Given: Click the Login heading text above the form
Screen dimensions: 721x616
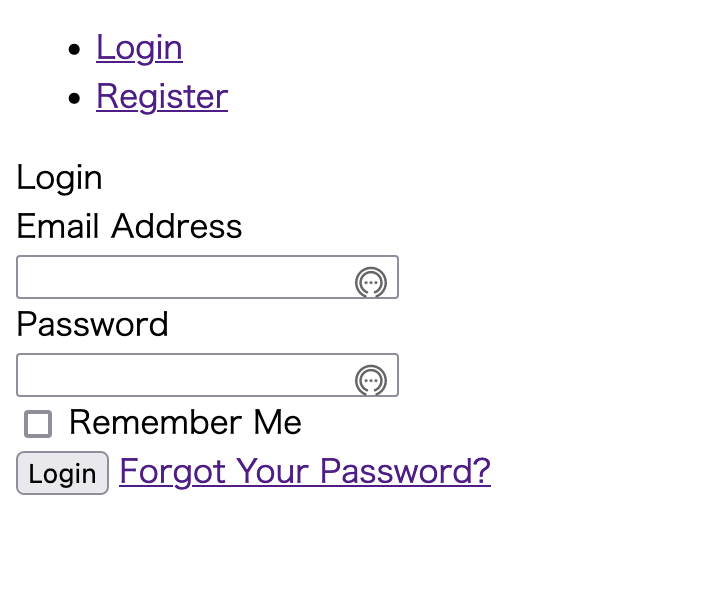Looking at the screenshot, I should [59, 178].
